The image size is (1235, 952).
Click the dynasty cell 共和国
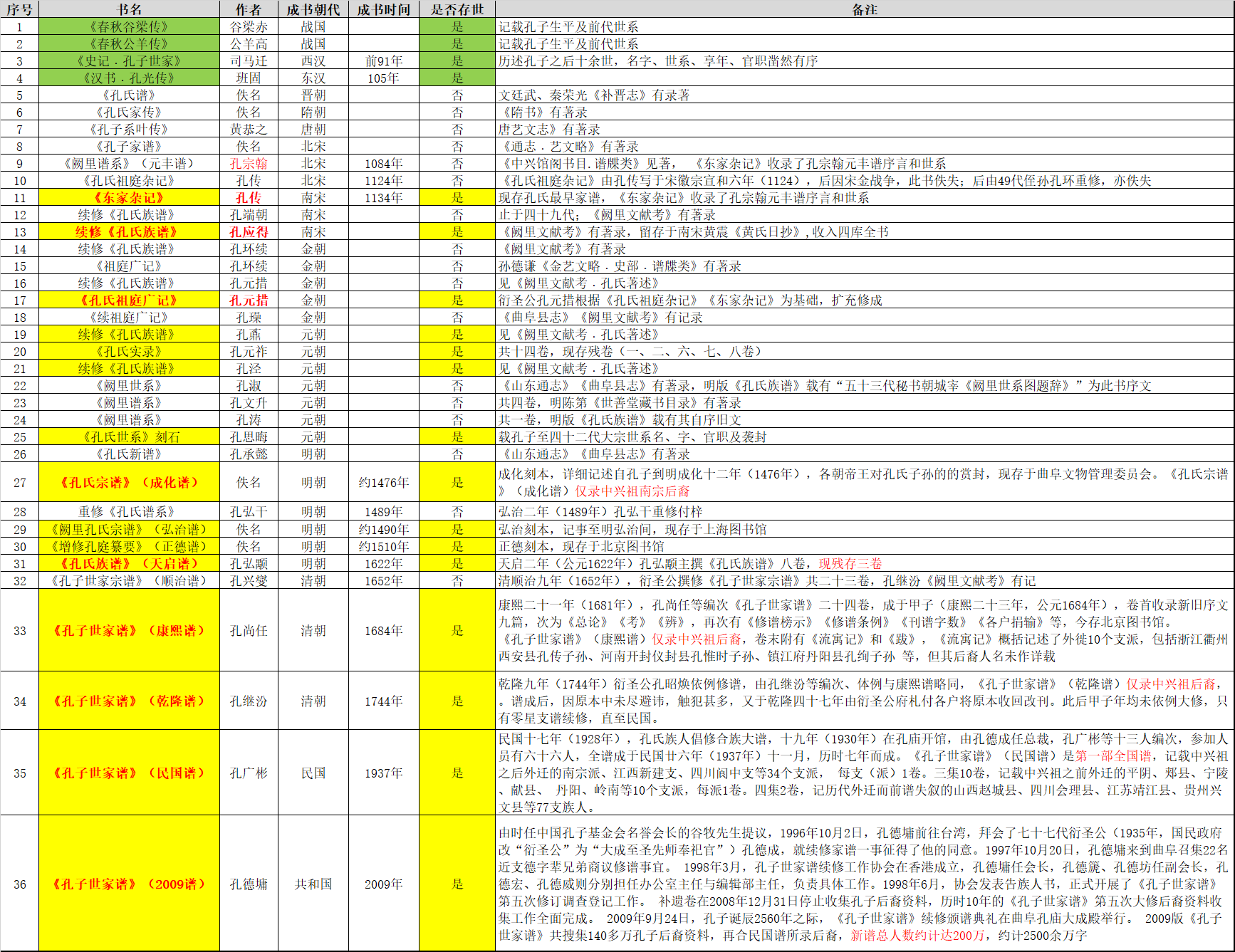pos(313,884)
